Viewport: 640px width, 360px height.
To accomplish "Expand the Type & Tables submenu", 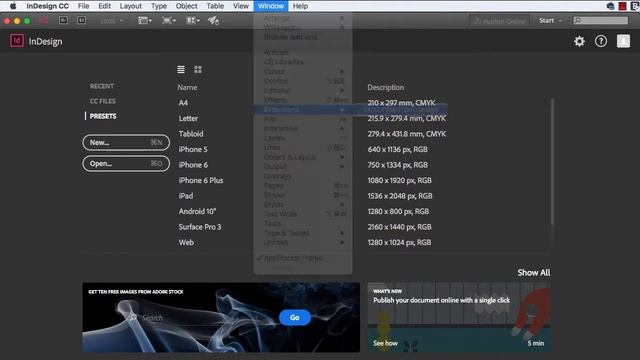I will click(302, 233).
